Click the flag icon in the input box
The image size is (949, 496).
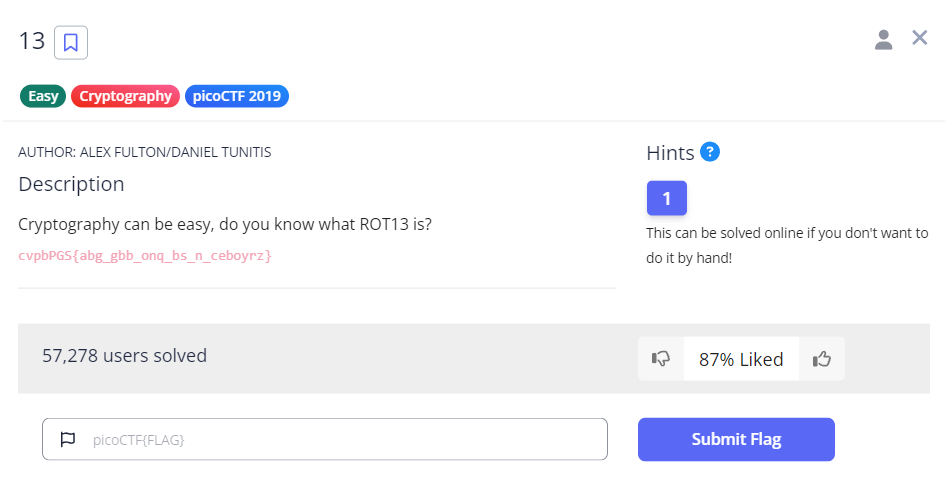68,439
